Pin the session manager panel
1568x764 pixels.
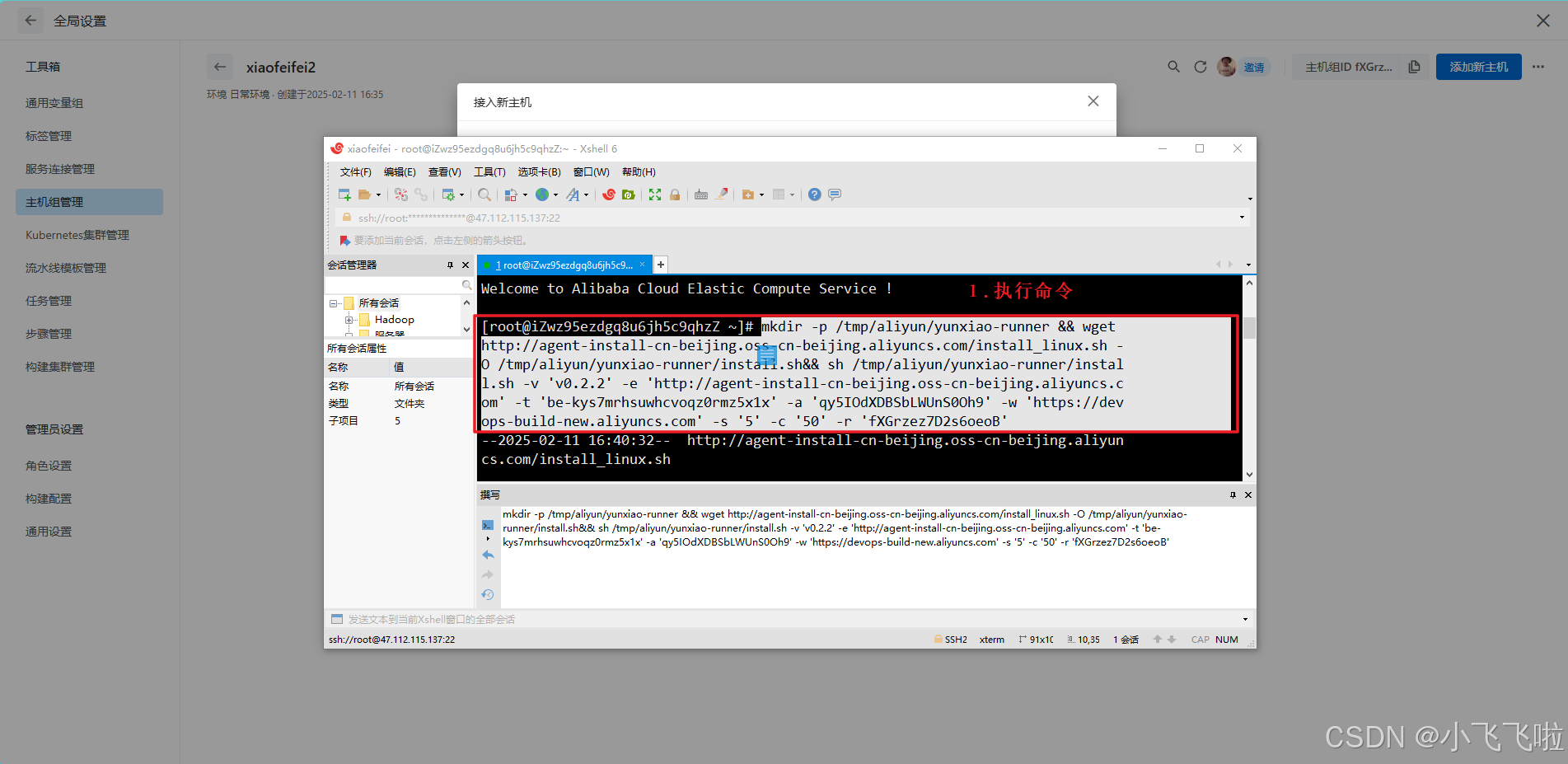[x=450, y=265]
